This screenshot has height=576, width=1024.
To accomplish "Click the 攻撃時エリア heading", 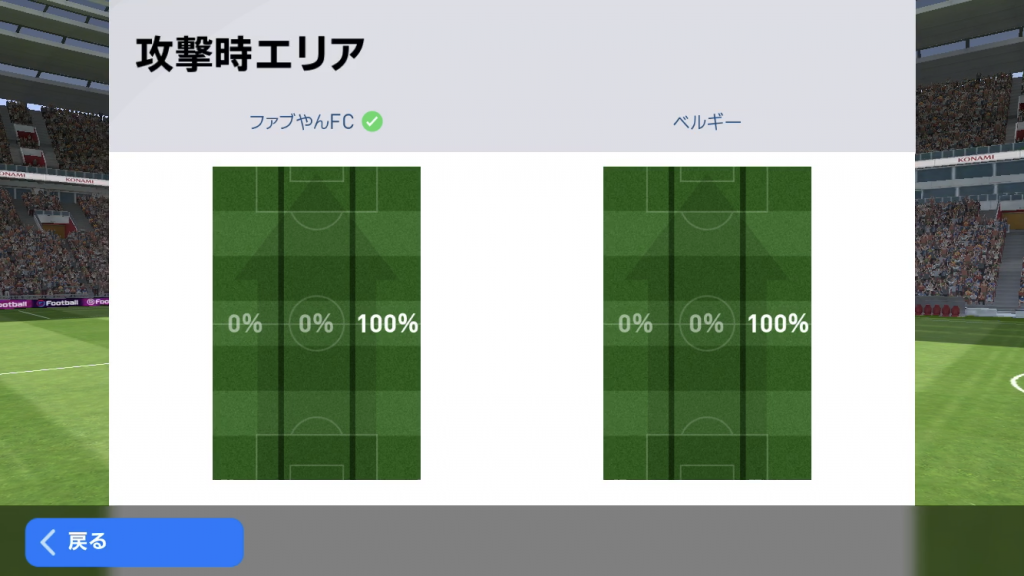I will pyautogui.click(x=250, y=54).
